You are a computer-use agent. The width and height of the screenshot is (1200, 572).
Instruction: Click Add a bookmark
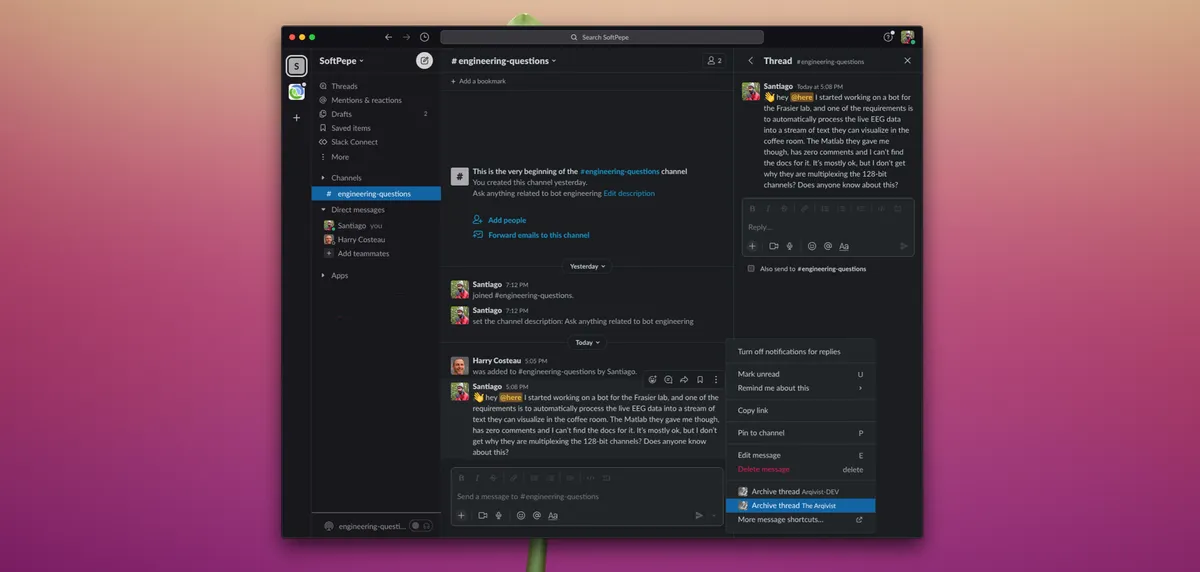click(x=479, y=81)
